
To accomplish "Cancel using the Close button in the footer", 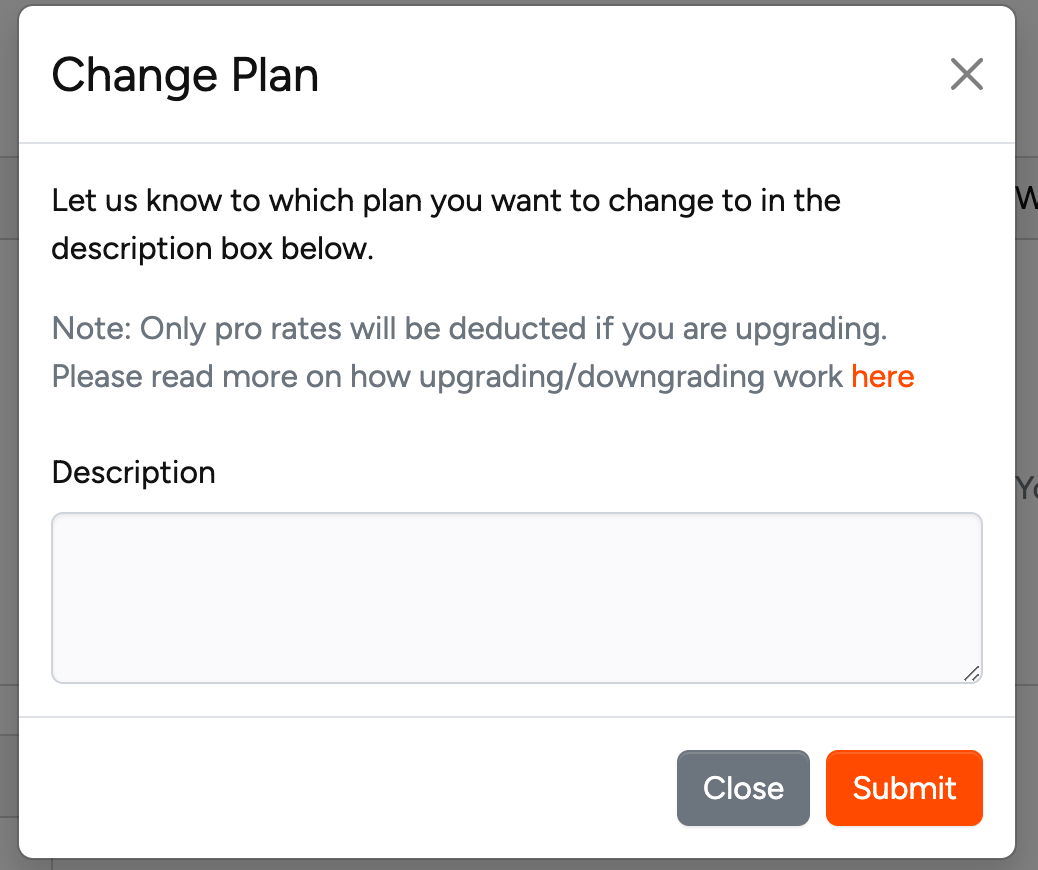I will (742, 788).
